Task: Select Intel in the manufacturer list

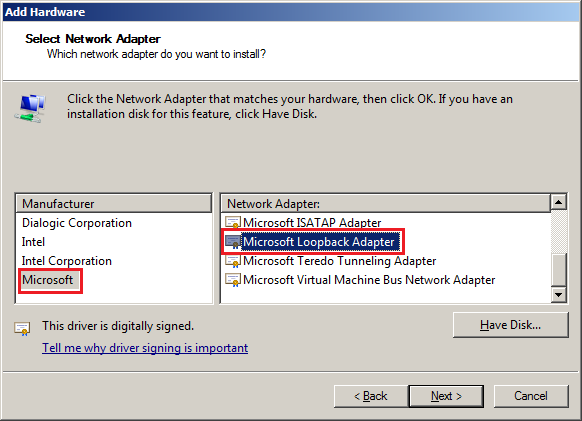Action: point(33,242)
